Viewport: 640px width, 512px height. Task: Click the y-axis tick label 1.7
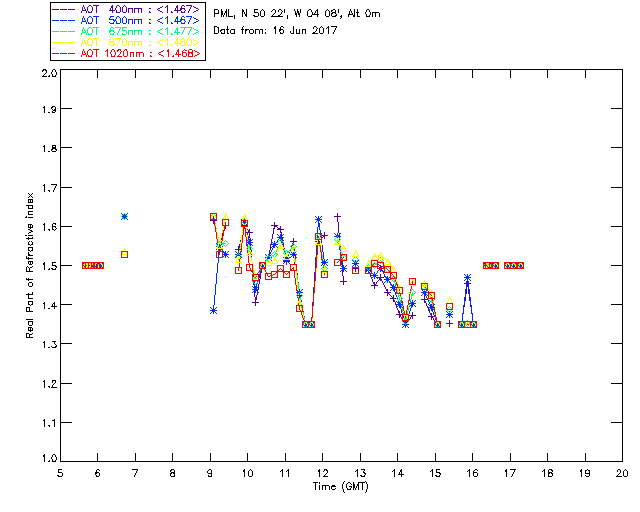click(x=49, y=188)
